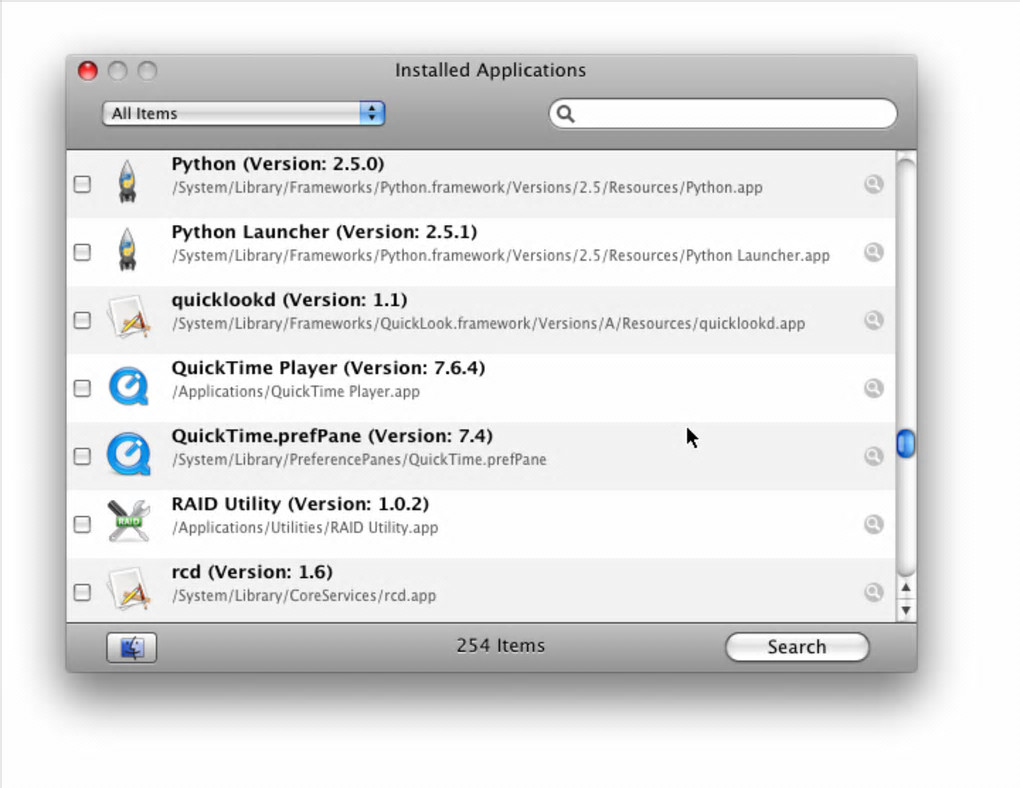The height and width of the screenshot is (788, 1020).
Task: Check the Python (Version: 2.5.0) checkbox
Action: coord(82,184)
